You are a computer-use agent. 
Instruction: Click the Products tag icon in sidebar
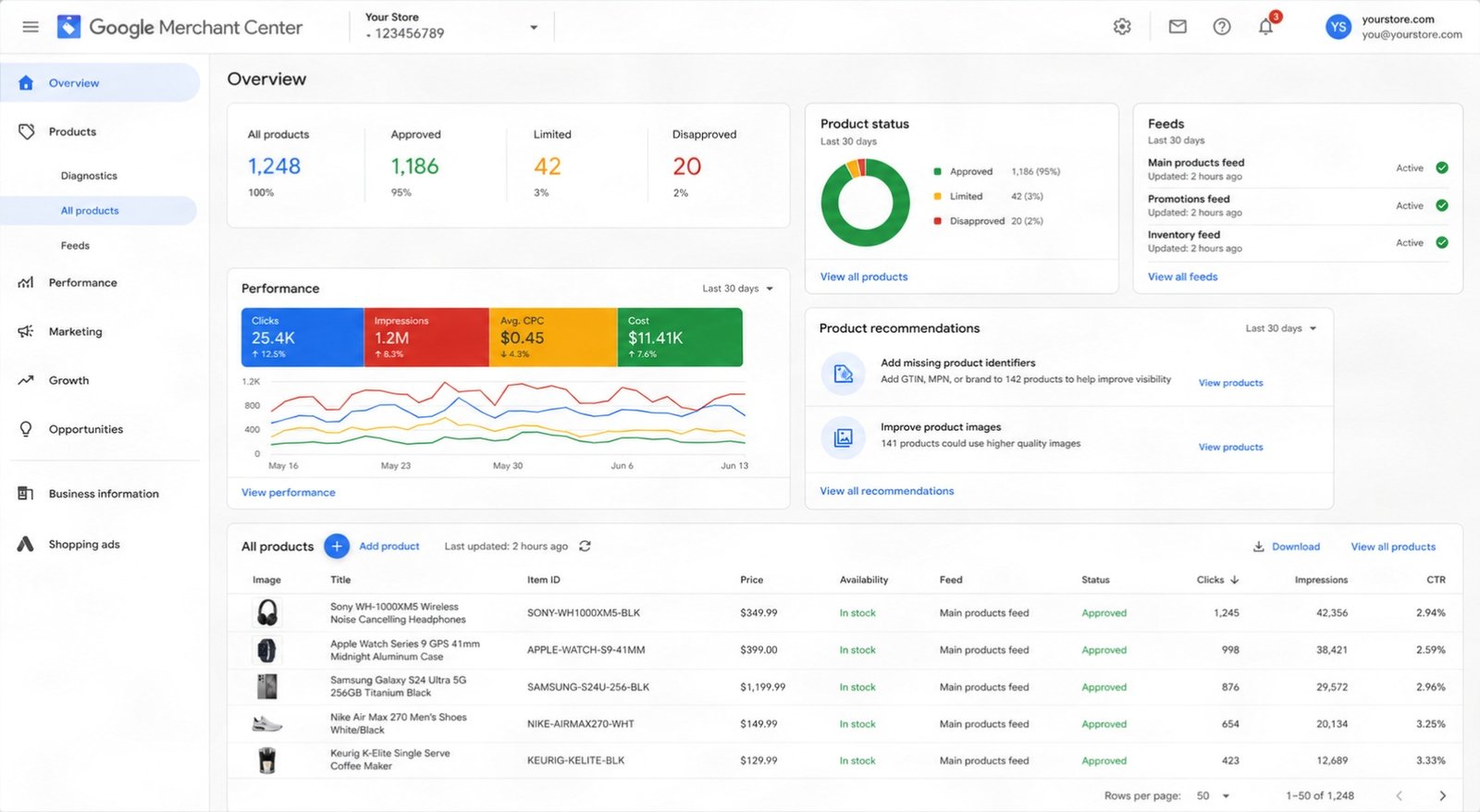pyautogui.click(x=26, y=131)
